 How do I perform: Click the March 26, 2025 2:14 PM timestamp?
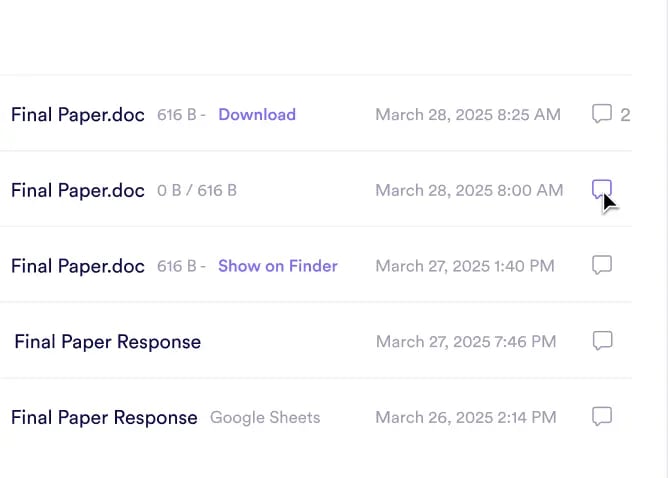click(x=465, y=417)
